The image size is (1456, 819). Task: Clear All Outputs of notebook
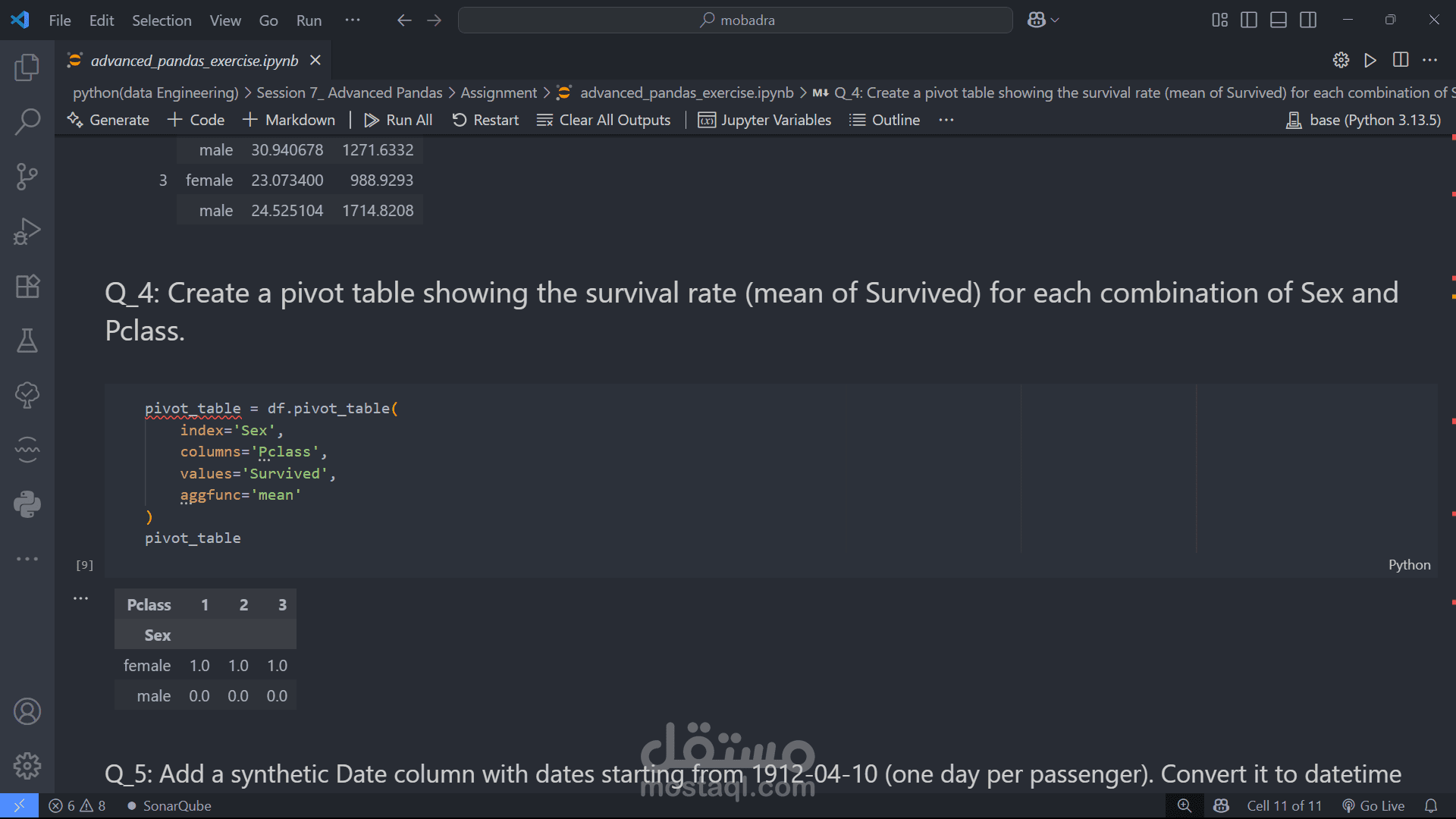(604, 120)
